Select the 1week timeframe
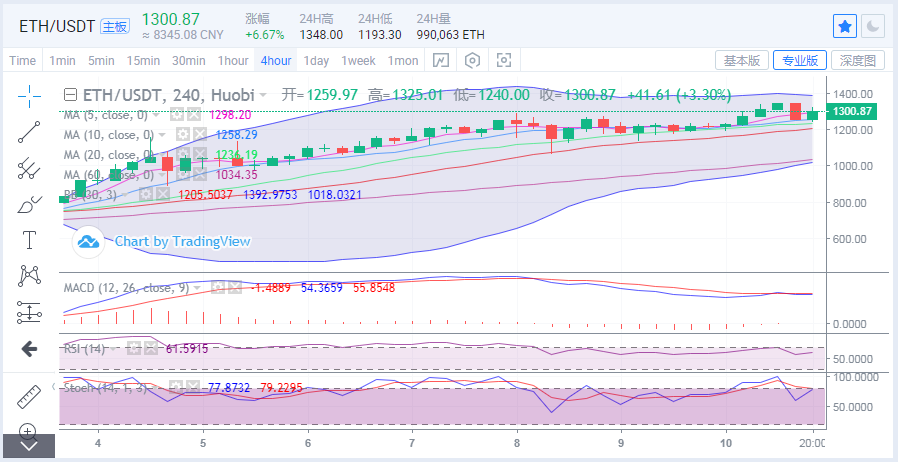Image resolution: width=898 pixels, height=462 pixels. pos(359,61)
